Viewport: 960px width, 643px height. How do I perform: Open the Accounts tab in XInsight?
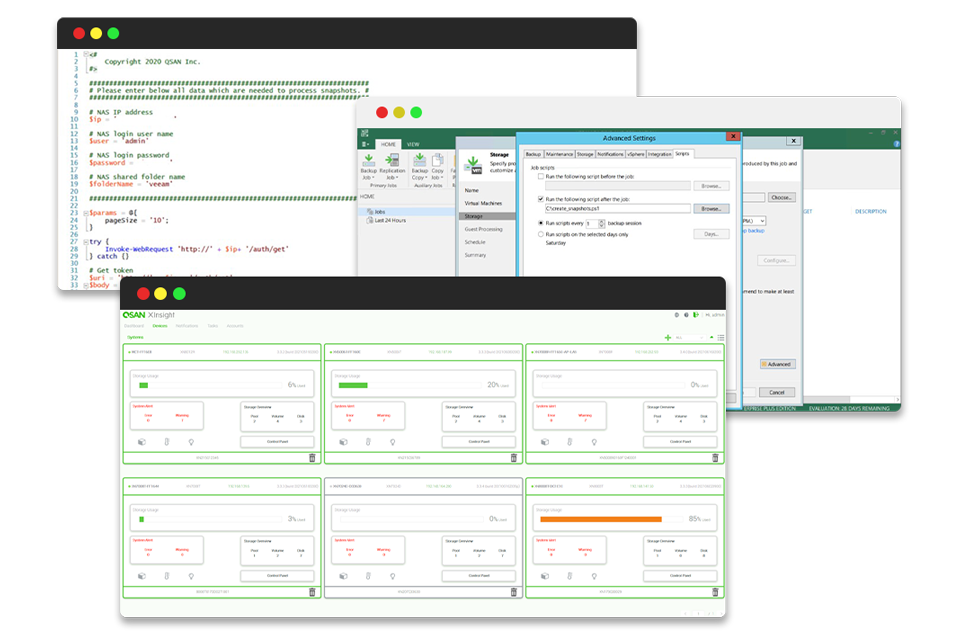coord(235,326)
